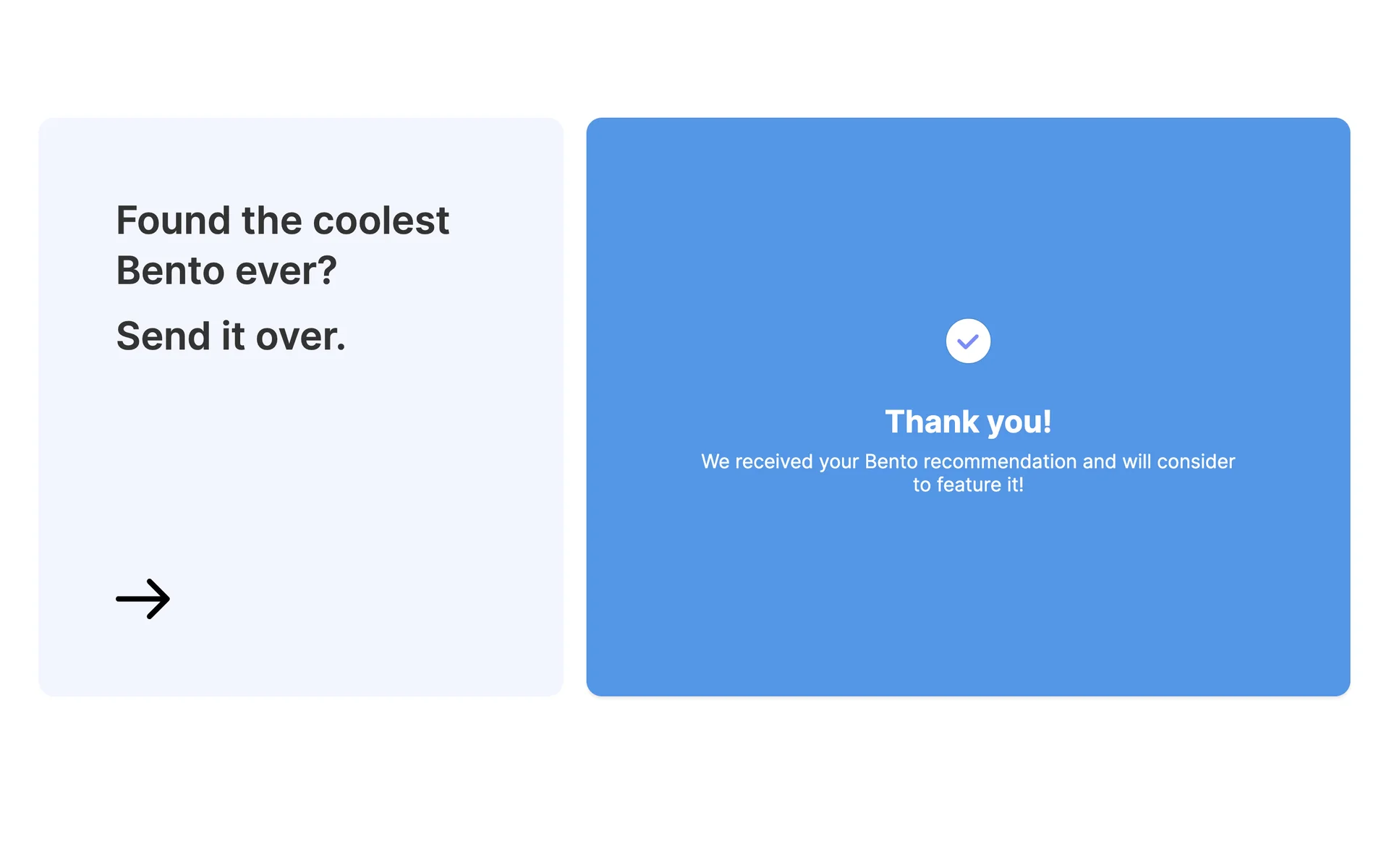Click the word "the" in the heading
This screenshot has width=1389, height=868.
pyautogui.click(x=271, y=221)
